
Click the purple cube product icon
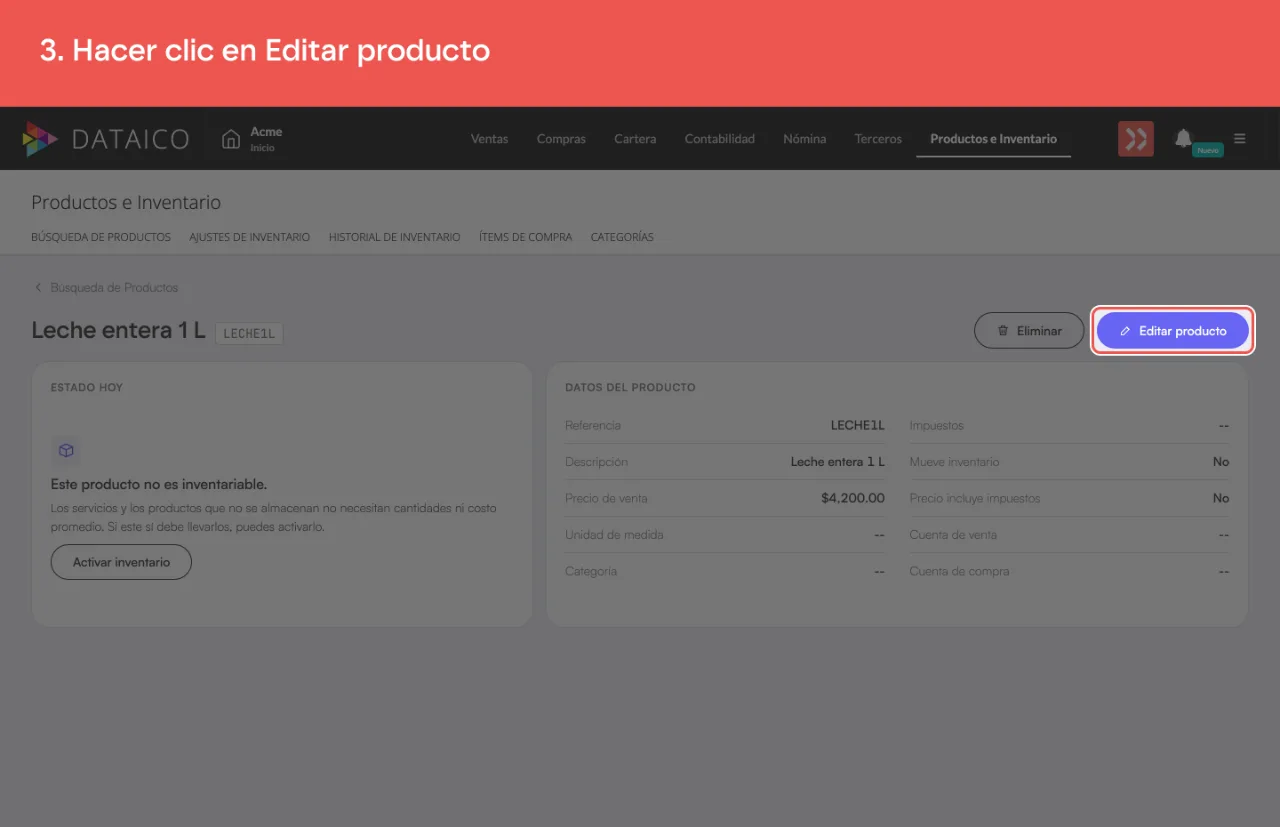click(66, 451)
